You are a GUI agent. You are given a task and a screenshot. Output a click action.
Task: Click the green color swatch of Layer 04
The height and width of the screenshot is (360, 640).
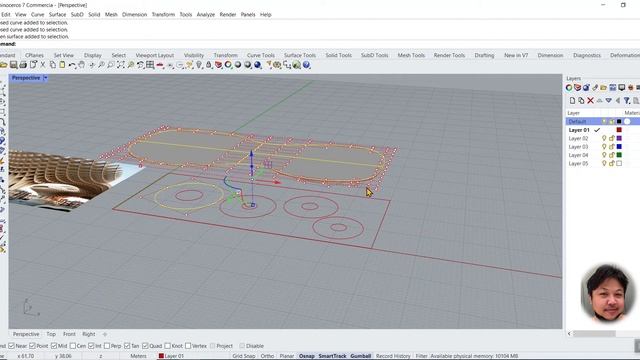click(619, 155)
